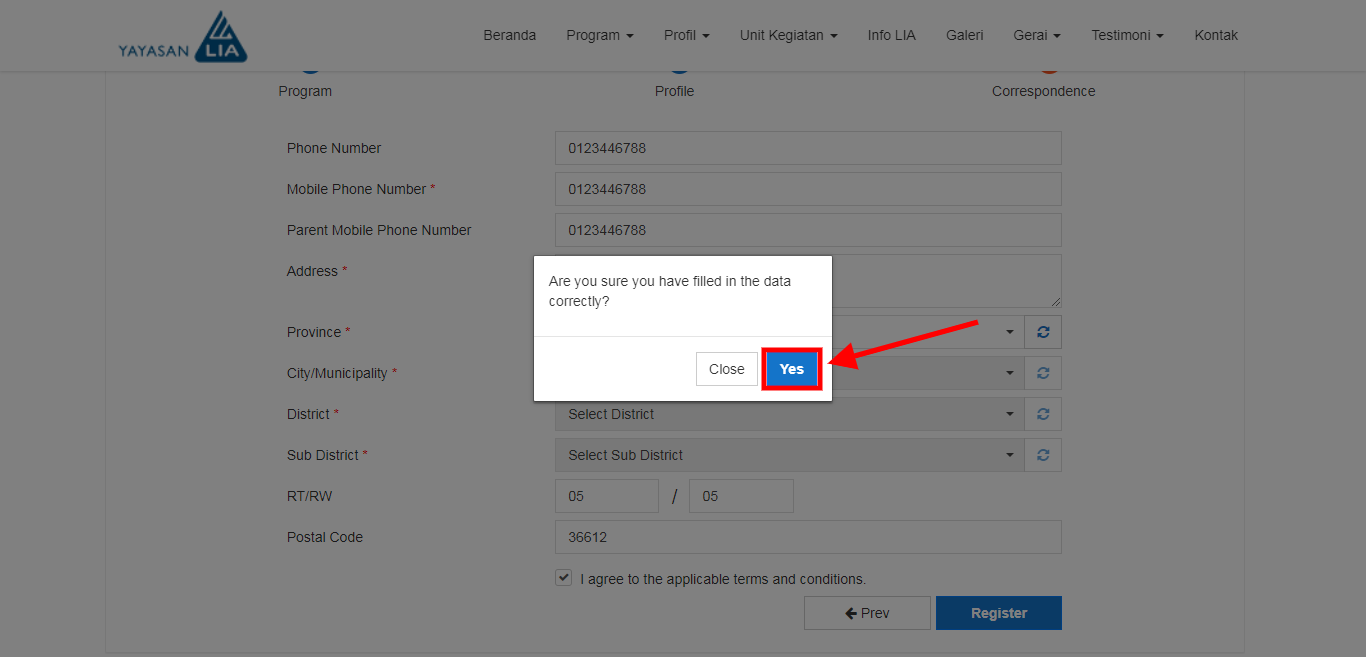Viewport: 1366px width, 657px height.
Task: Go to the Beranda page
Action: pos(509,35)
